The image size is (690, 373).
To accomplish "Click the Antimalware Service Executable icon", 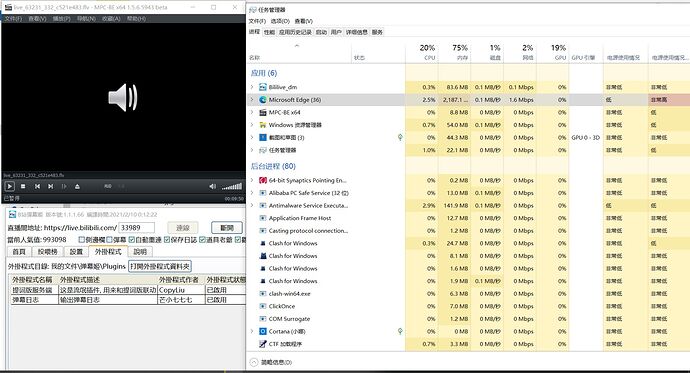I will tap(263, 205).
